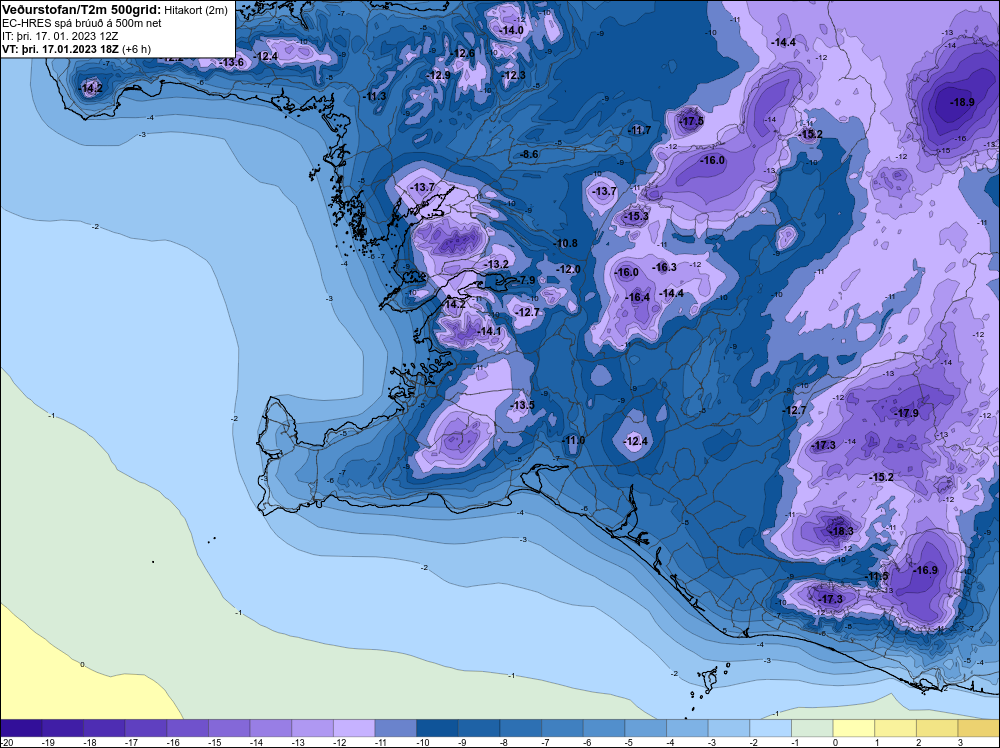Select the -12.3 temperature label
Image resolution: width=1000 pixels, height=748 pixels.
pos(513,75)
